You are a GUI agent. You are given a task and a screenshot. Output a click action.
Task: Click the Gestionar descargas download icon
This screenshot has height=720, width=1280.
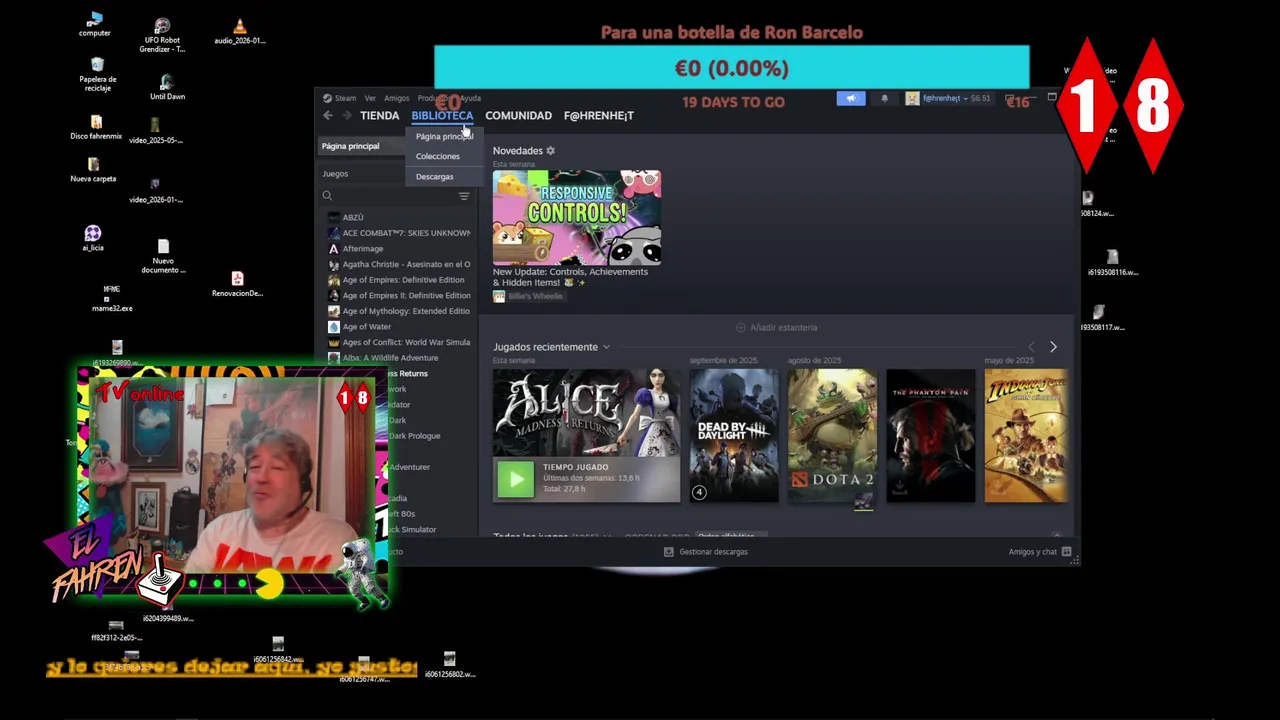[x=669, y=552]
